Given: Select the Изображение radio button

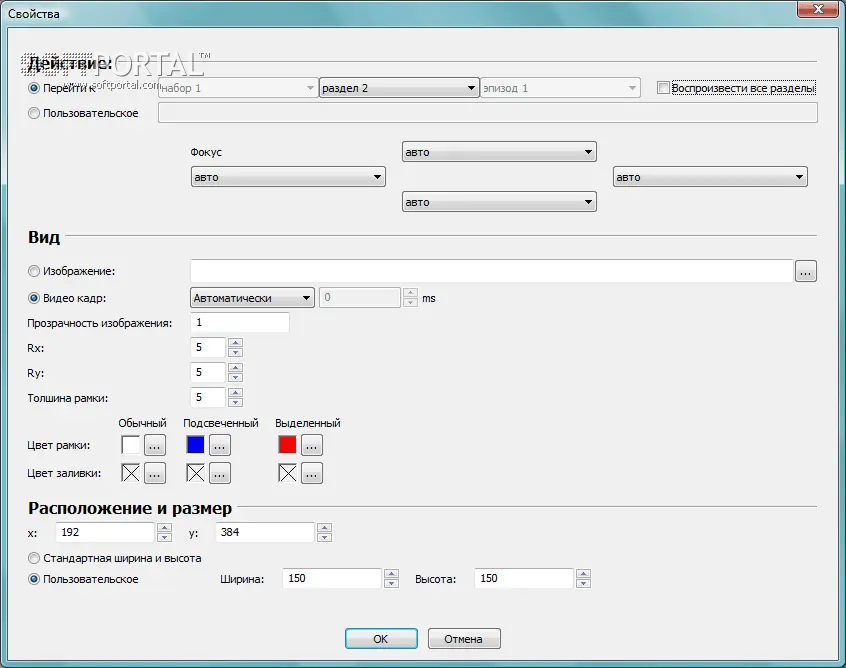Looking at the screenshot, I should [35, 271].
